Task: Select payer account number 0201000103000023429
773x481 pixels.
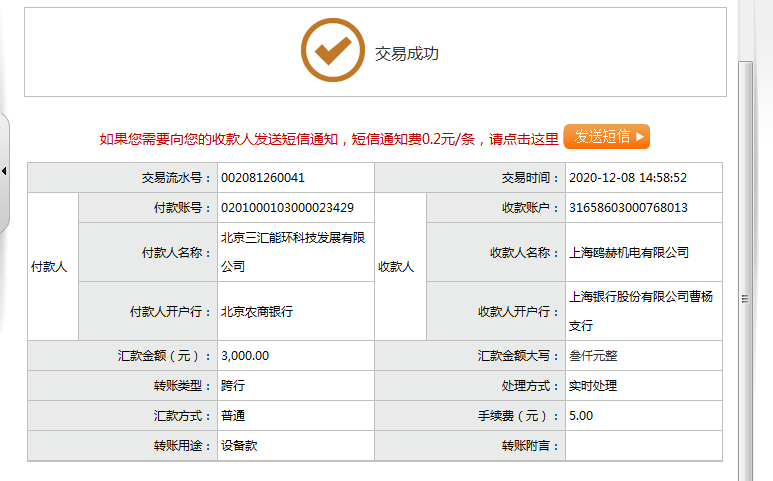Action: pos(287,208)
